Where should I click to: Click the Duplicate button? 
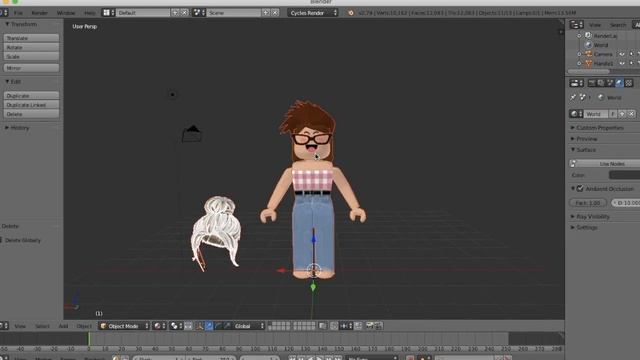point(31,96)
